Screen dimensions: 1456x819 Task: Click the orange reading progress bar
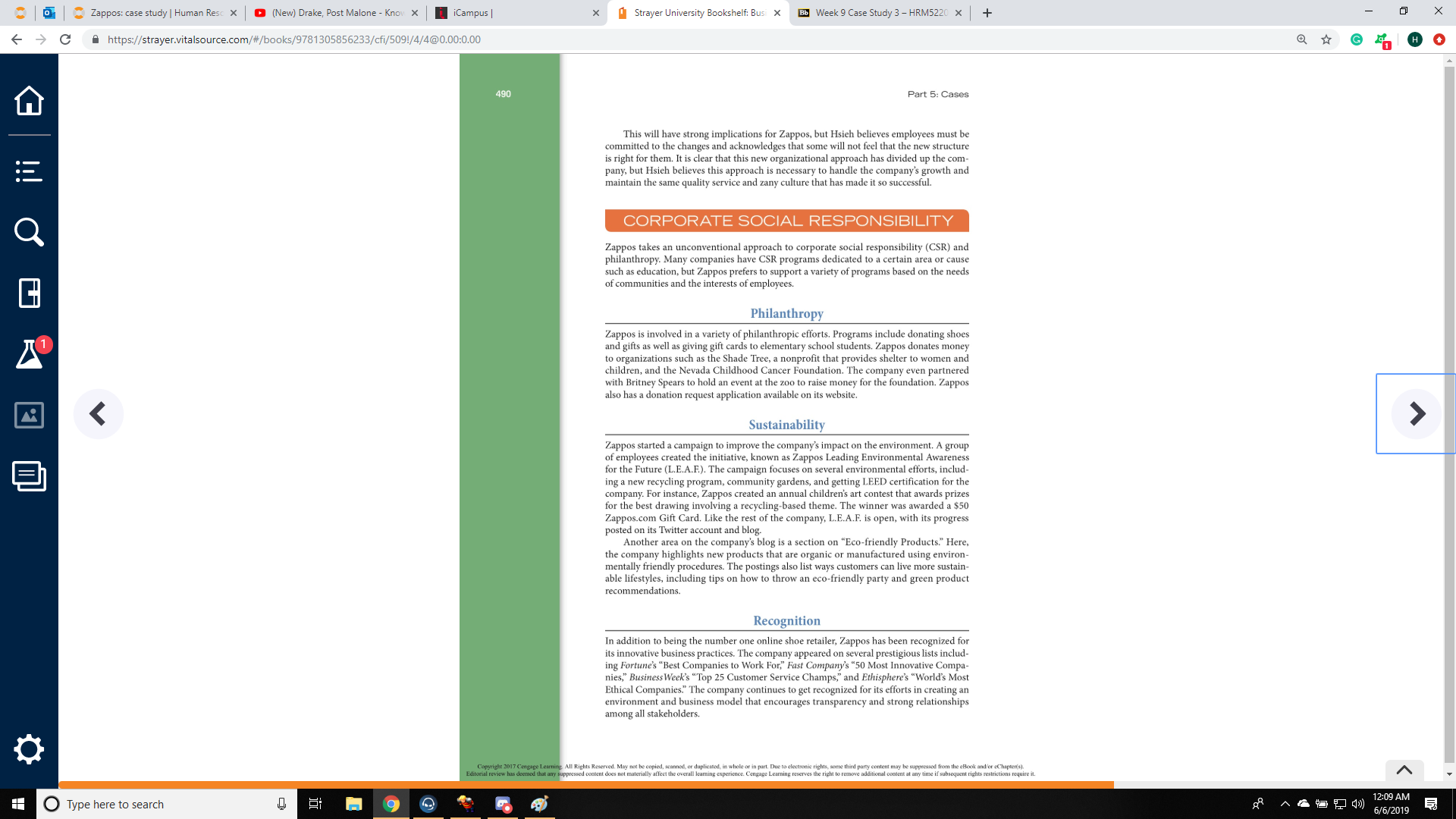pos(586,785)
